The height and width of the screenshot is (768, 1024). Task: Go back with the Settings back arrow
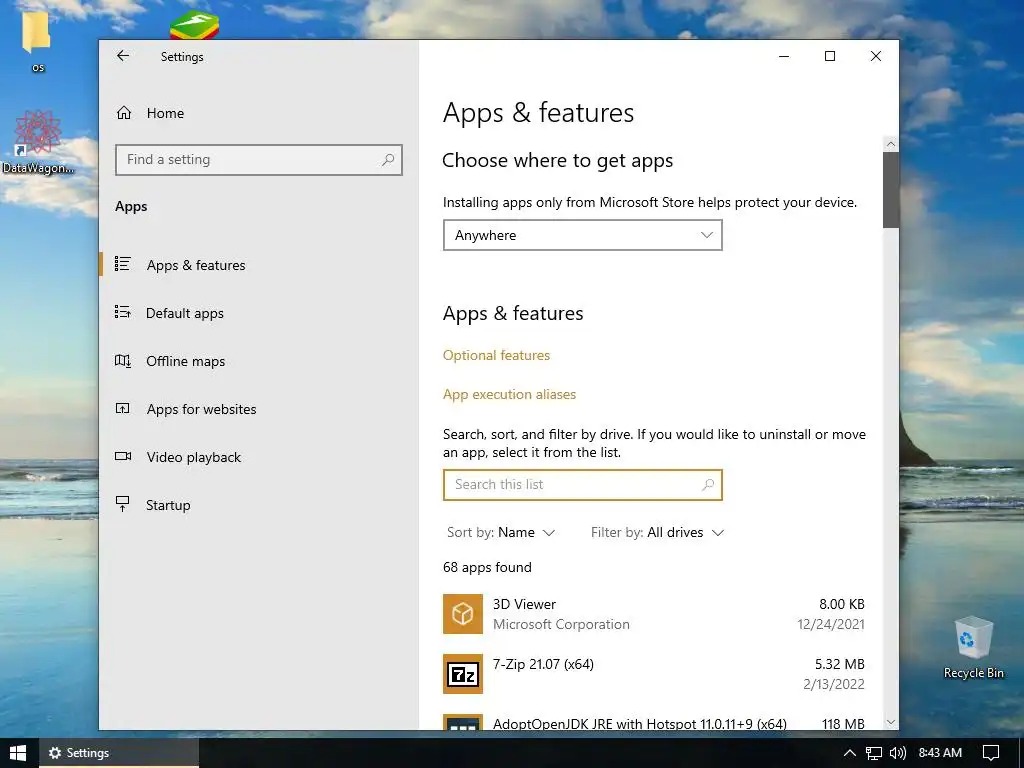[123, 56]
